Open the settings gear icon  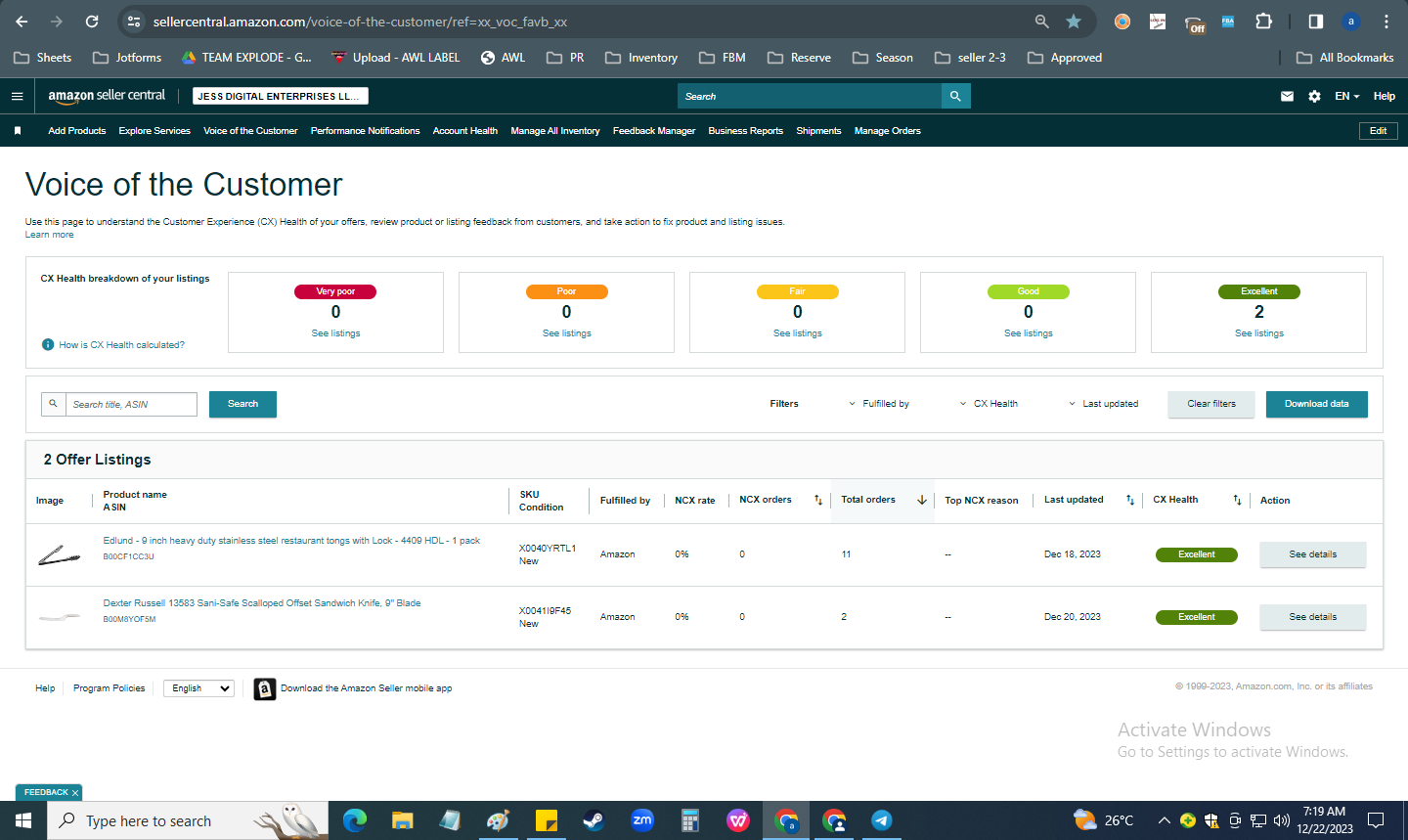click(x=1314, y=96)
